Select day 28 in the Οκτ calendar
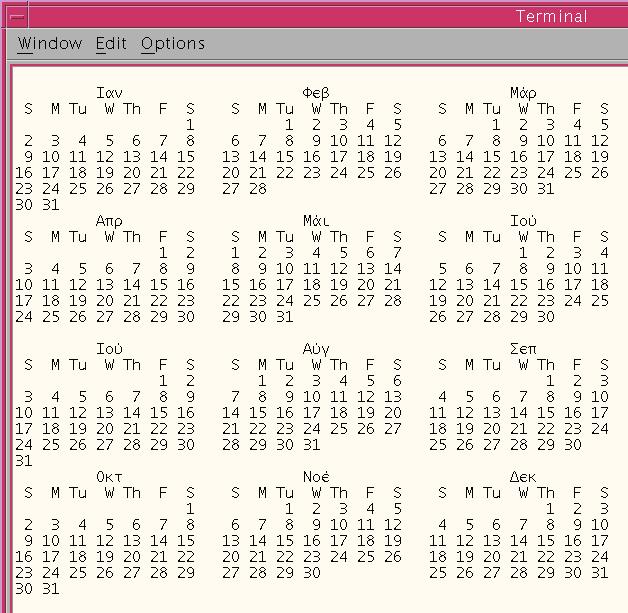This screenshot has width=628, height=613. tap(159, 573)
